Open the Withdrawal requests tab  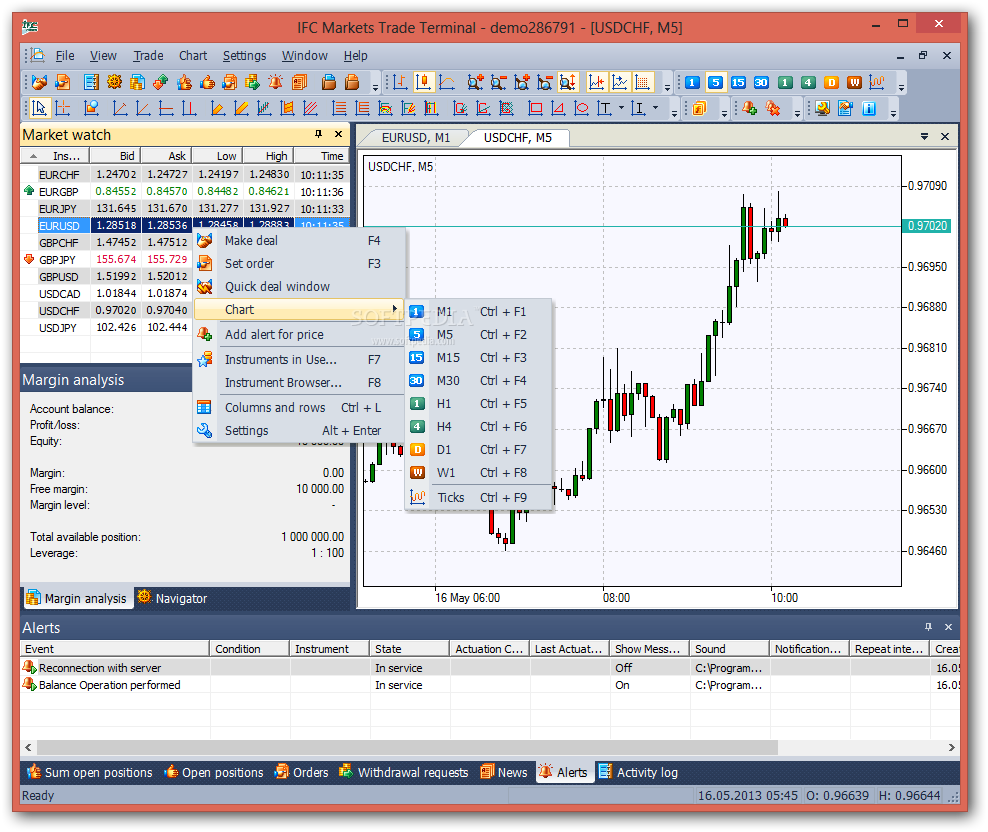[x=404, y=772]
